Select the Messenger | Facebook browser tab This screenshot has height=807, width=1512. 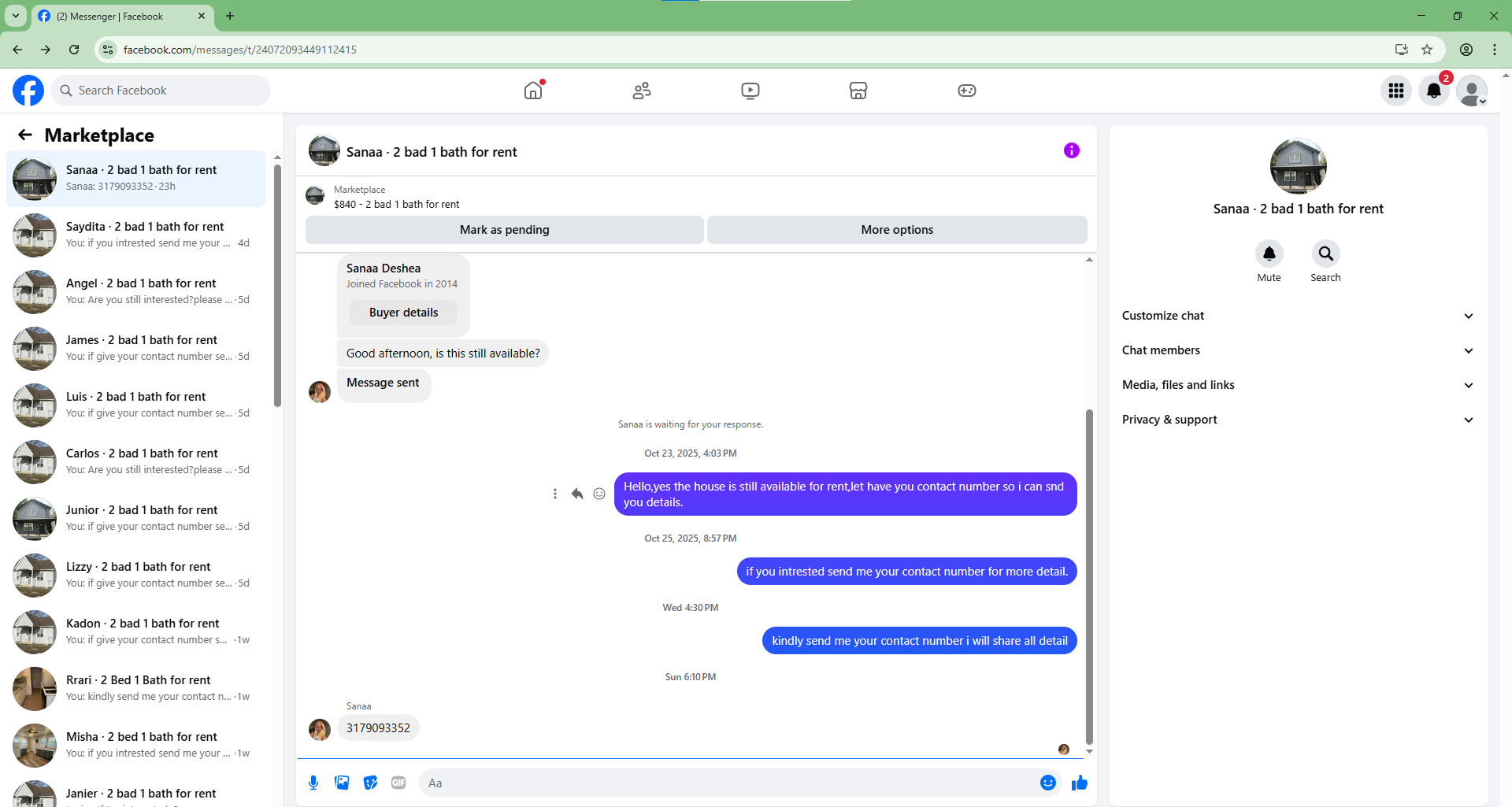click(x=122, y=16)
